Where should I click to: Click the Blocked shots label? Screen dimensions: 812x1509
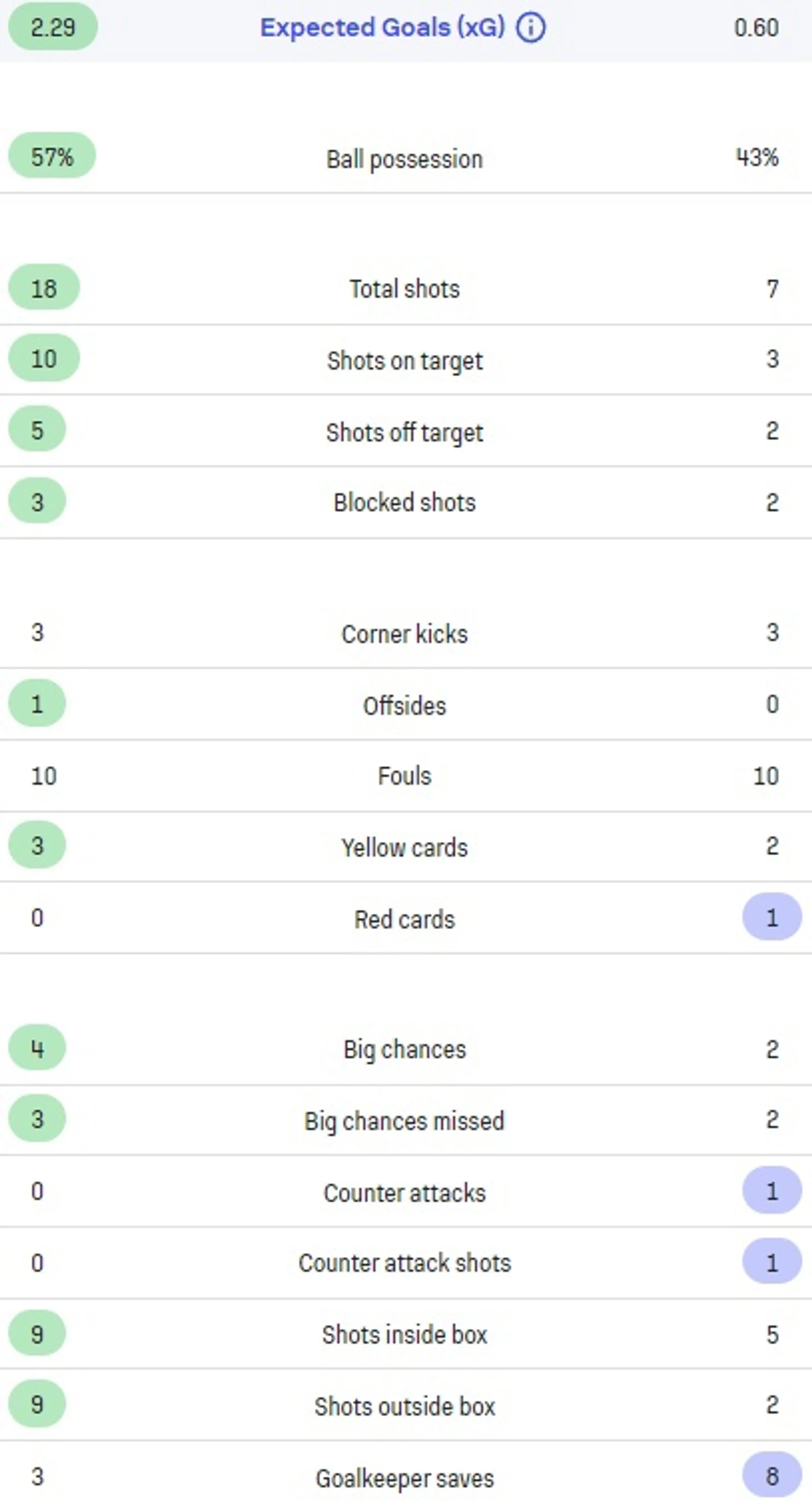pos(404,502)
